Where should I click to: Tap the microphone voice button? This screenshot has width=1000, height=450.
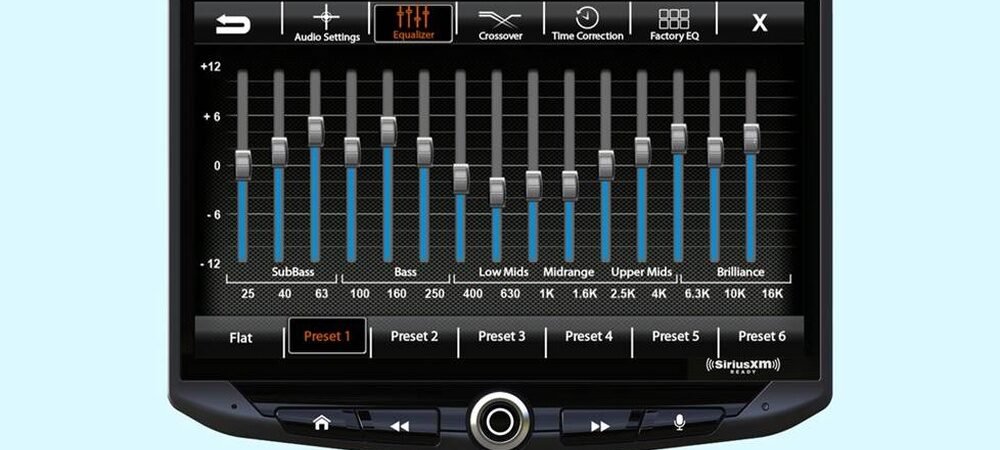[x=680, y=423]
